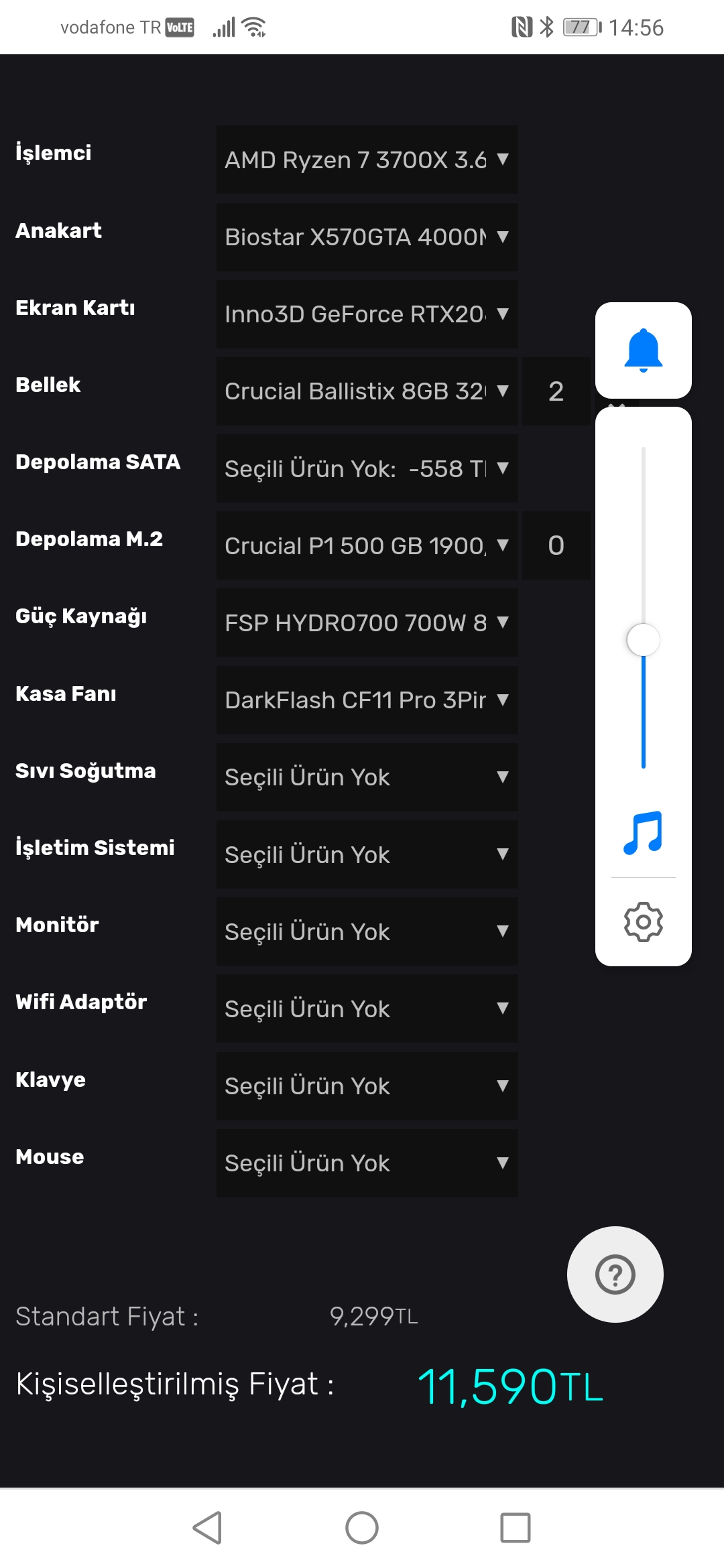Image resolution: width=724 pixels, height=1568 pixels.
Task: Open the Mouse selection dropdown
Action: pyautogui.click(x=367, y=1163)
